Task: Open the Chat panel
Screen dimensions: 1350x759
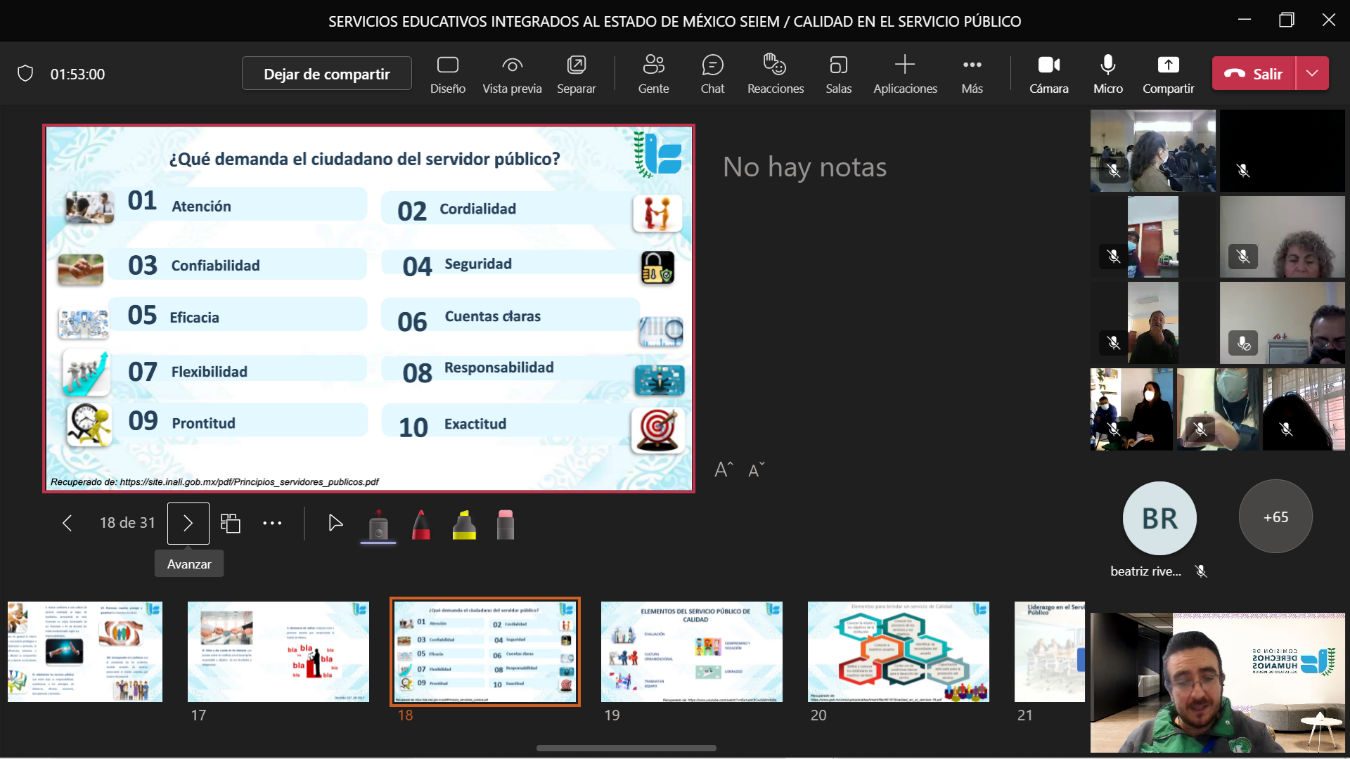Action: click(x=712, y=74)
